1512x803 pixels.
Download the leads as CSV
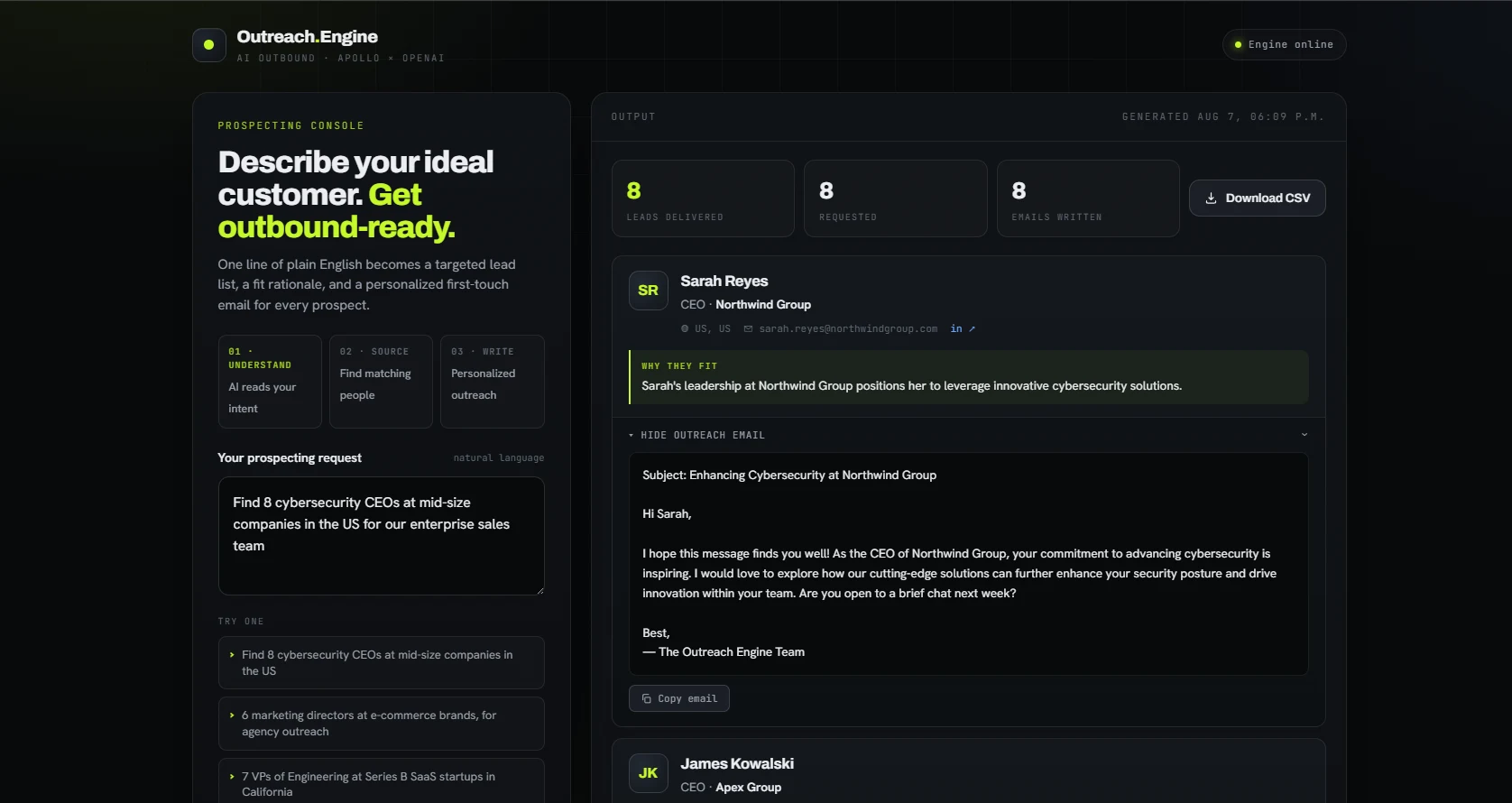click(1258, 198)
